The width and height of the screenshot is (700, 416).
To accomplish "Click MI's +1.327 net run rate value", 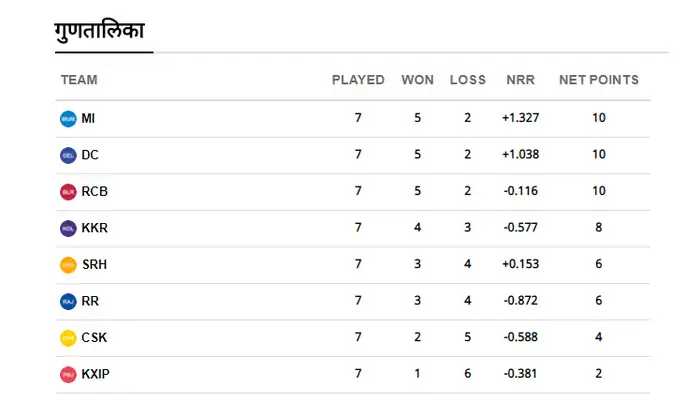I will point(520,119).
